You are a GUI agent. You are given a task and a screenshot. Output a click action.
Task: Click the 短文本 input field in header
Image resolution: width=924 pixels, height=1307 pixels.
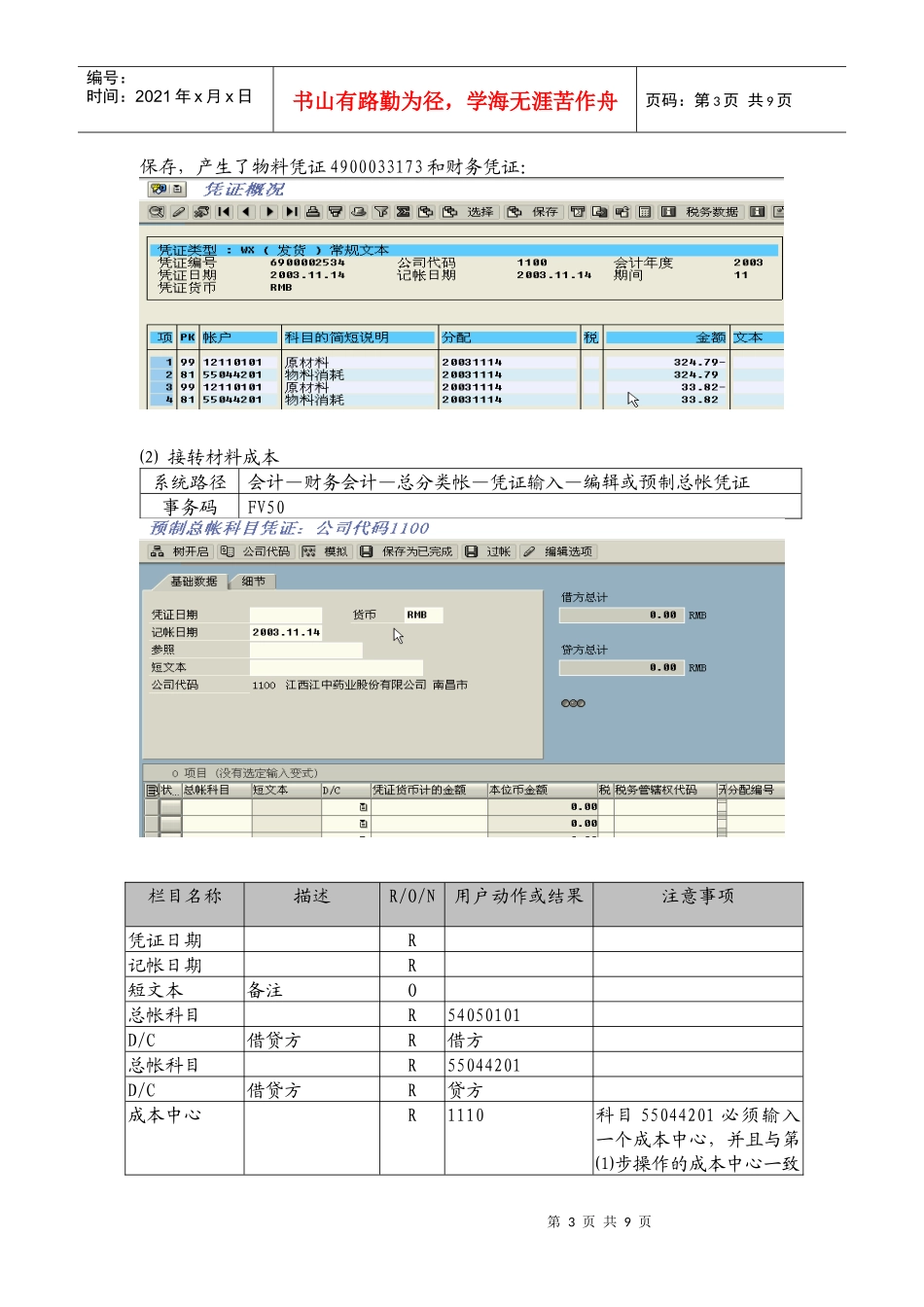click(x=336, y=667)
